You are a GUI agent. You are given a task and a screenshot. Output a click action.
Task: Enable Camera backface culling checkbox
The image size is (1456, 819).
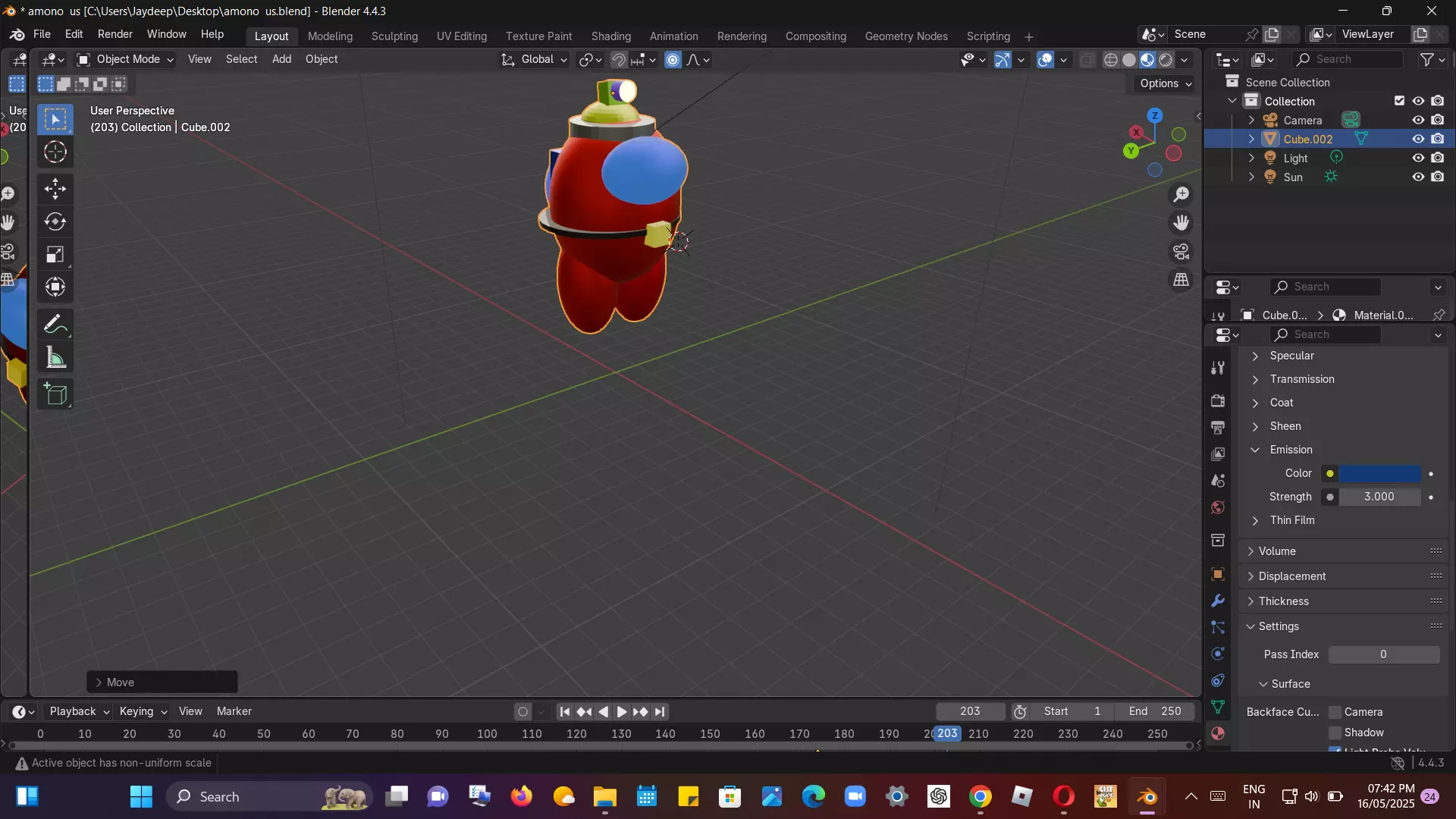tap(1335, 712)
